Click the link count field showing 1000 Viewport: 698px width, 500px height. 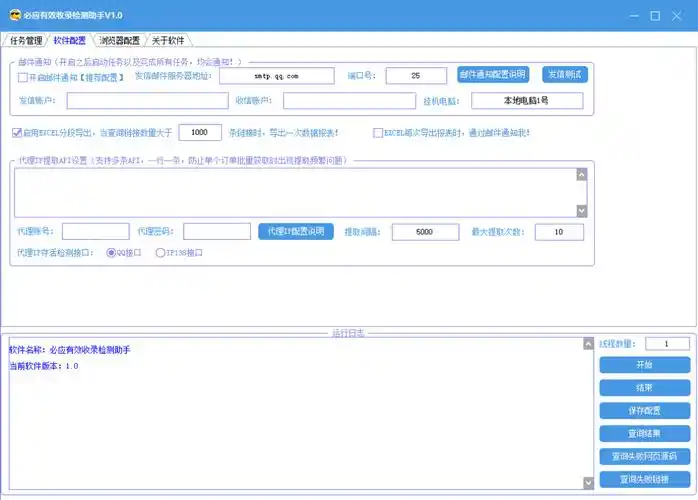pos(200,132)
